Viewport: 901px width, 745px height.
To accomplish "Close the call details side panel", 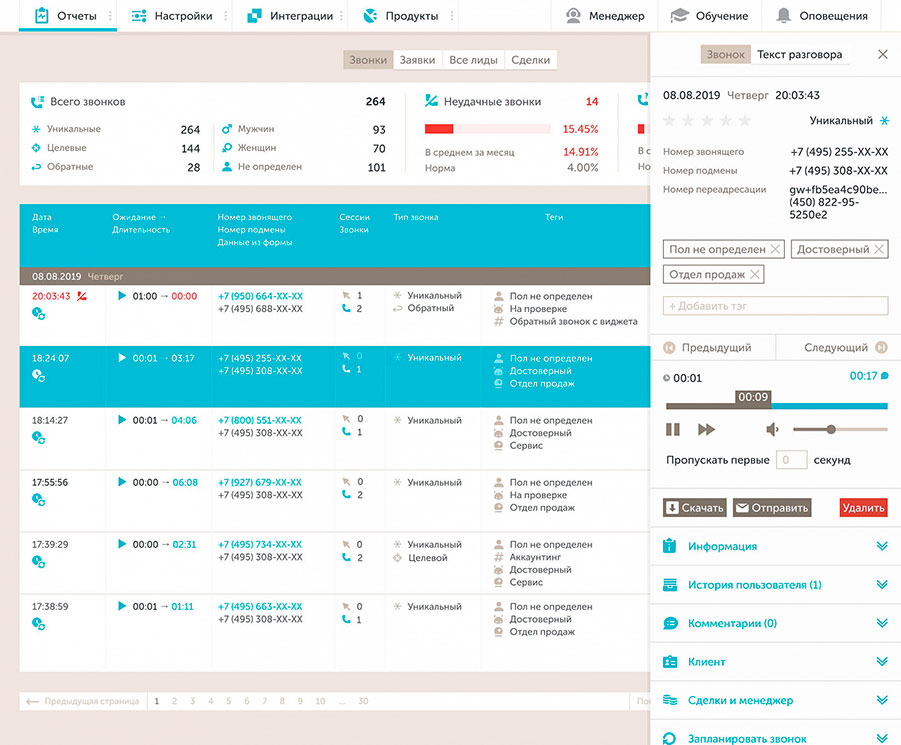I will [x=882, y=55].
